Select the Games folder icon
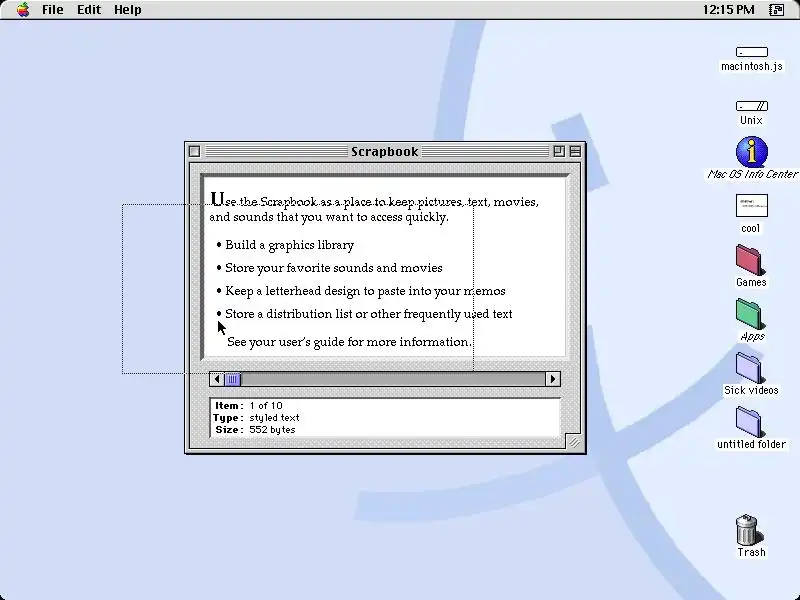 [749, 260]
